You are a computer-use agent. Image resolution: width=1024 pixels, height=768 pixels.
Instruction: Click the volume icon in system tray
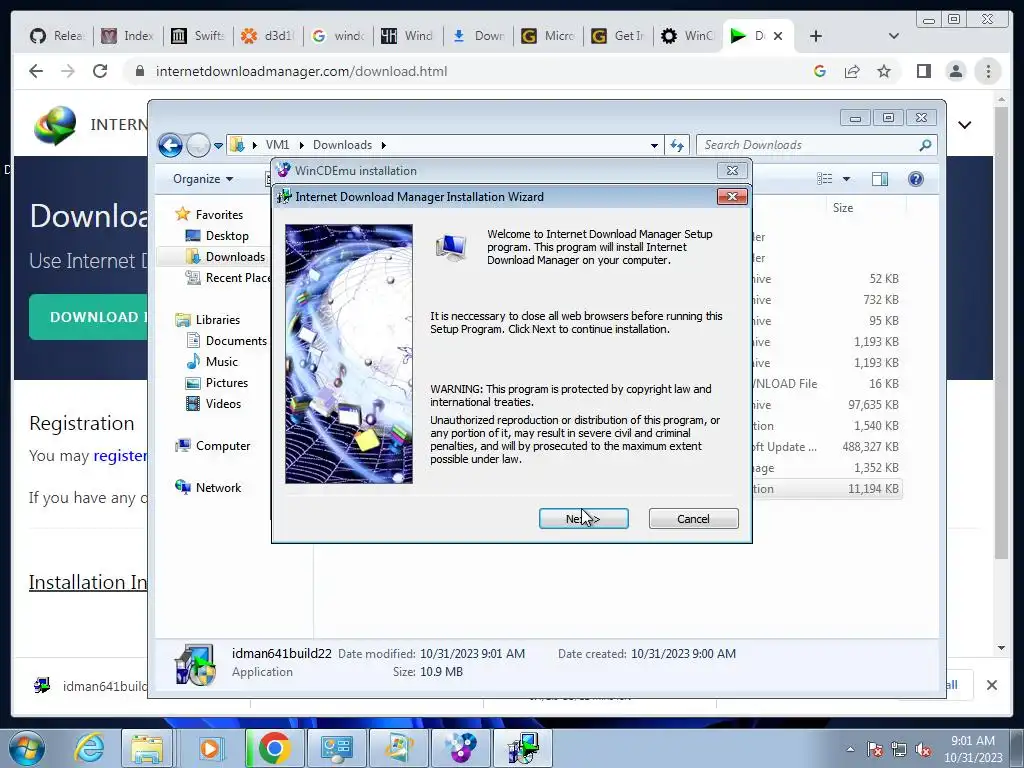tap(923, 749)
